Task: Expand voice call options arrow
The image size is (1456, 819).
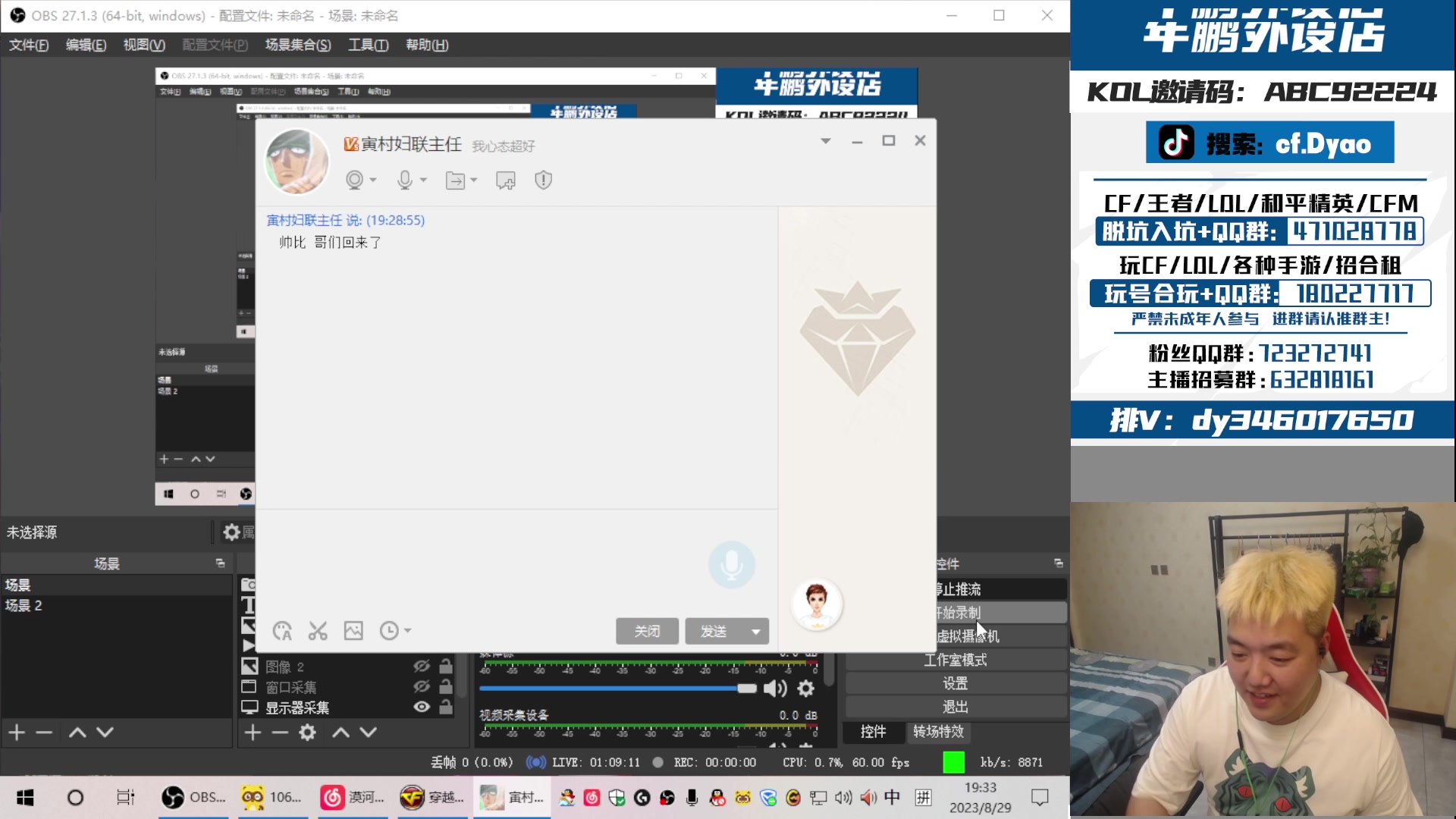Action: [x=424, y=180]
